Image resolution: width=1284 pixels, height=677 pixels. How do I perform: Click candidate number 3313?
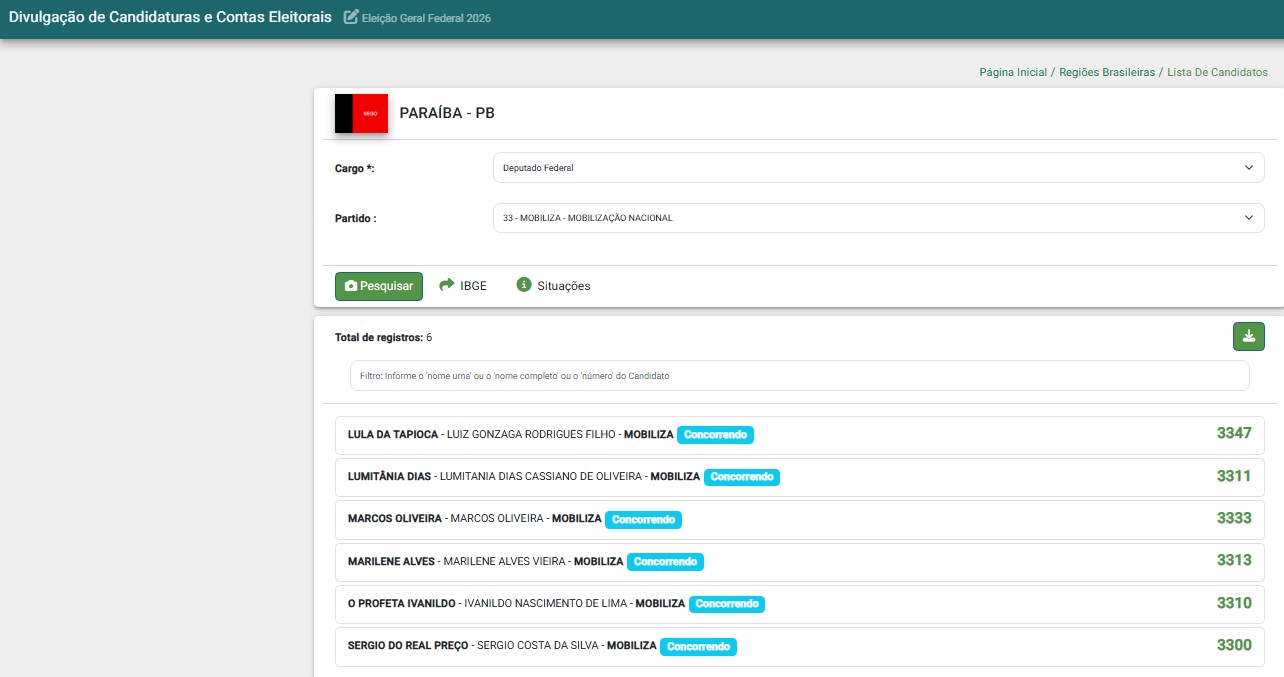pos(1234,560)
